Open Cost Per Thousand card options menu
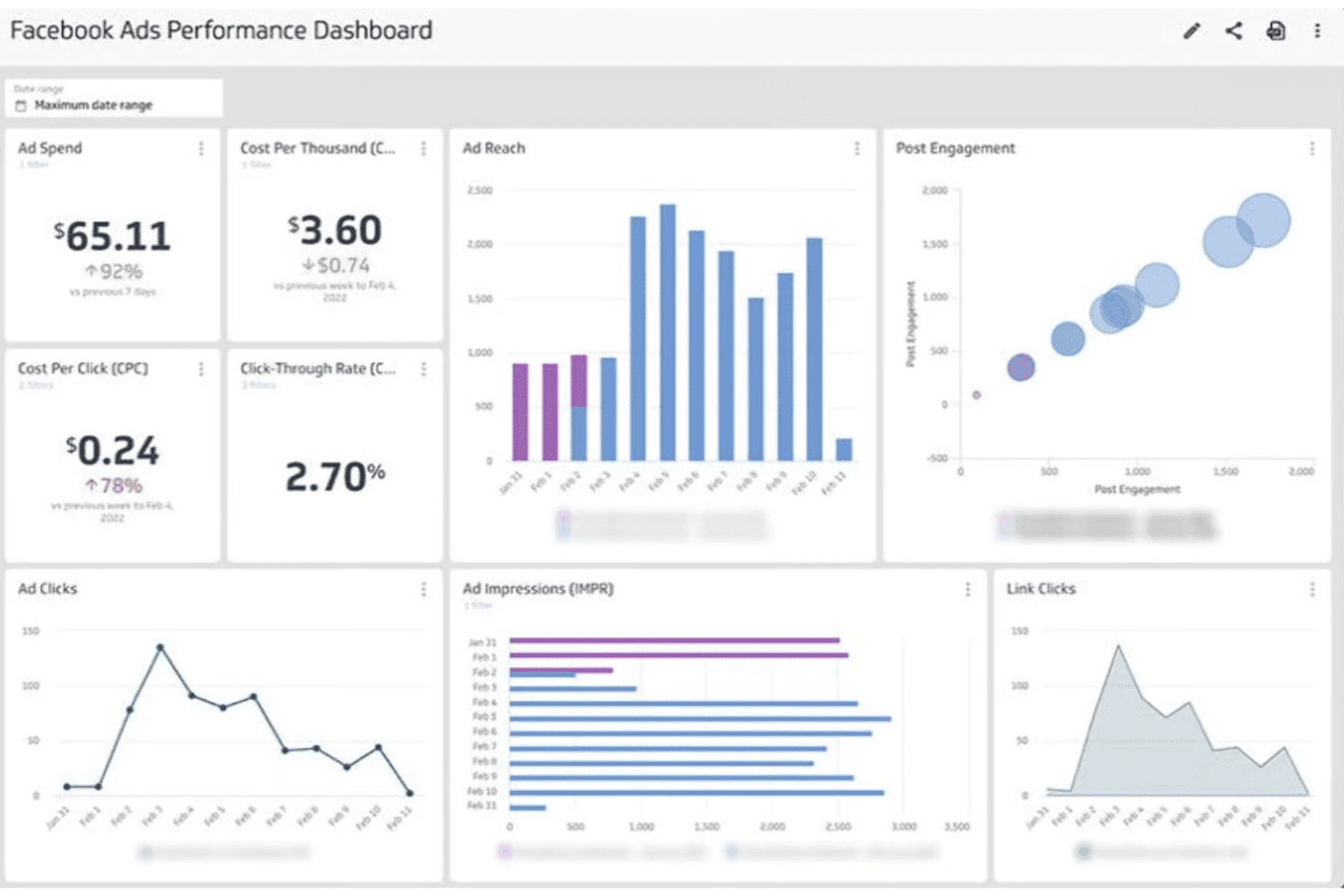The height and width of the screenshot is (896, 1344). click(423, 148)
